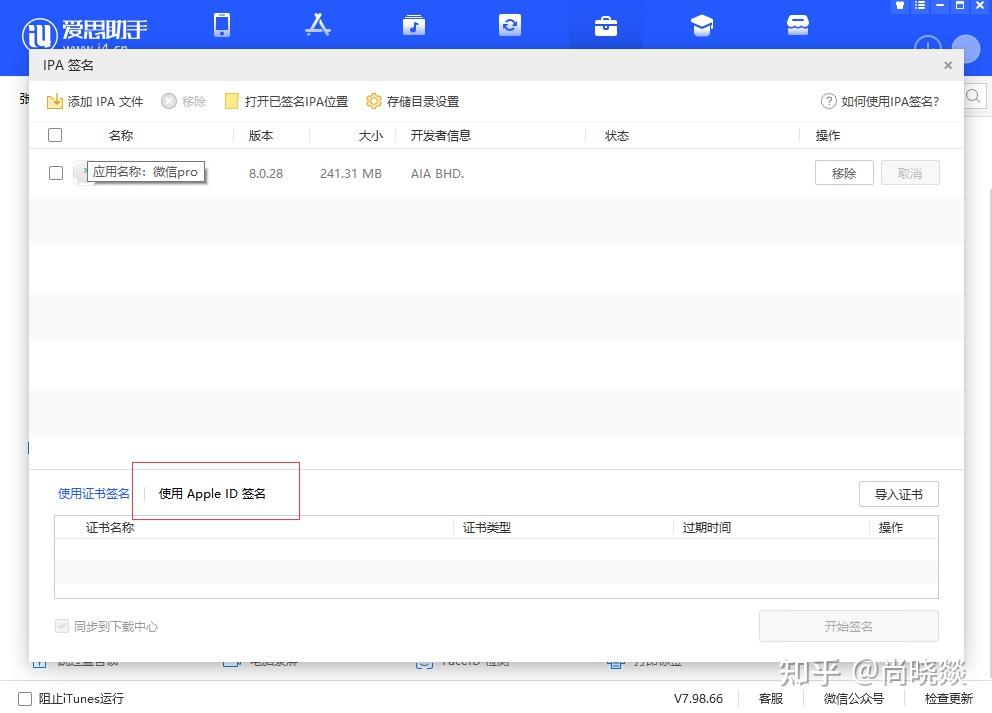Toggle 同步到下载中心 checkbox
992x713 pixels.
[61, 626]
